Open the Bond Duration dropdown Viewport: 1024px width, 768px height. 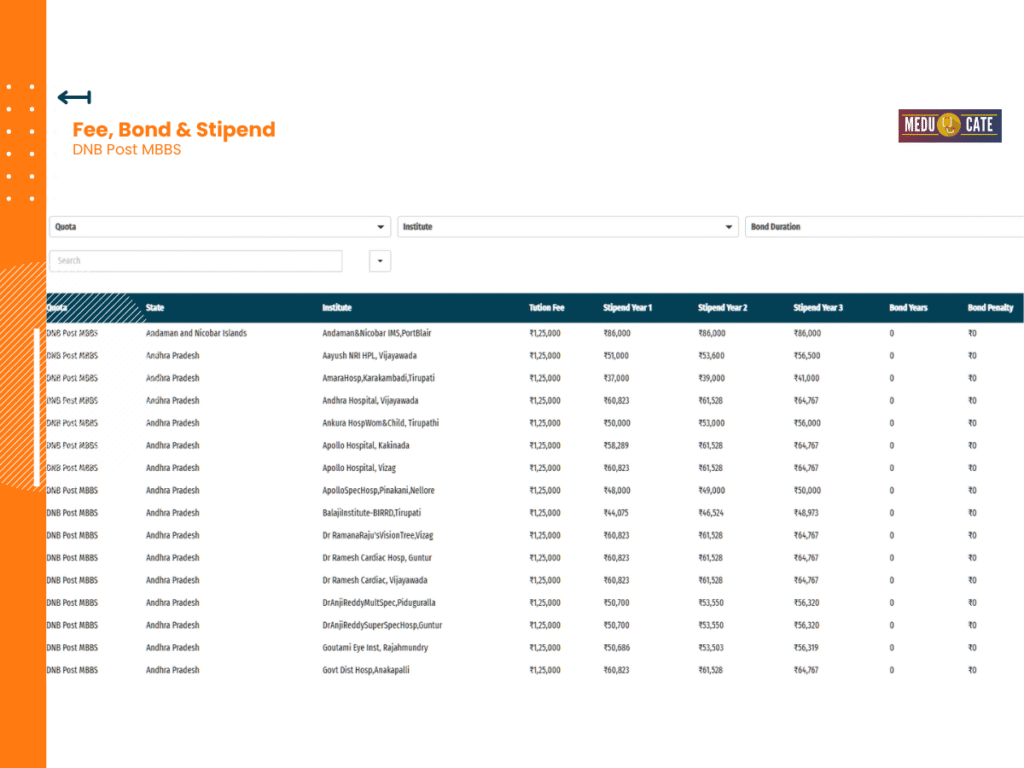click(884, 227)
